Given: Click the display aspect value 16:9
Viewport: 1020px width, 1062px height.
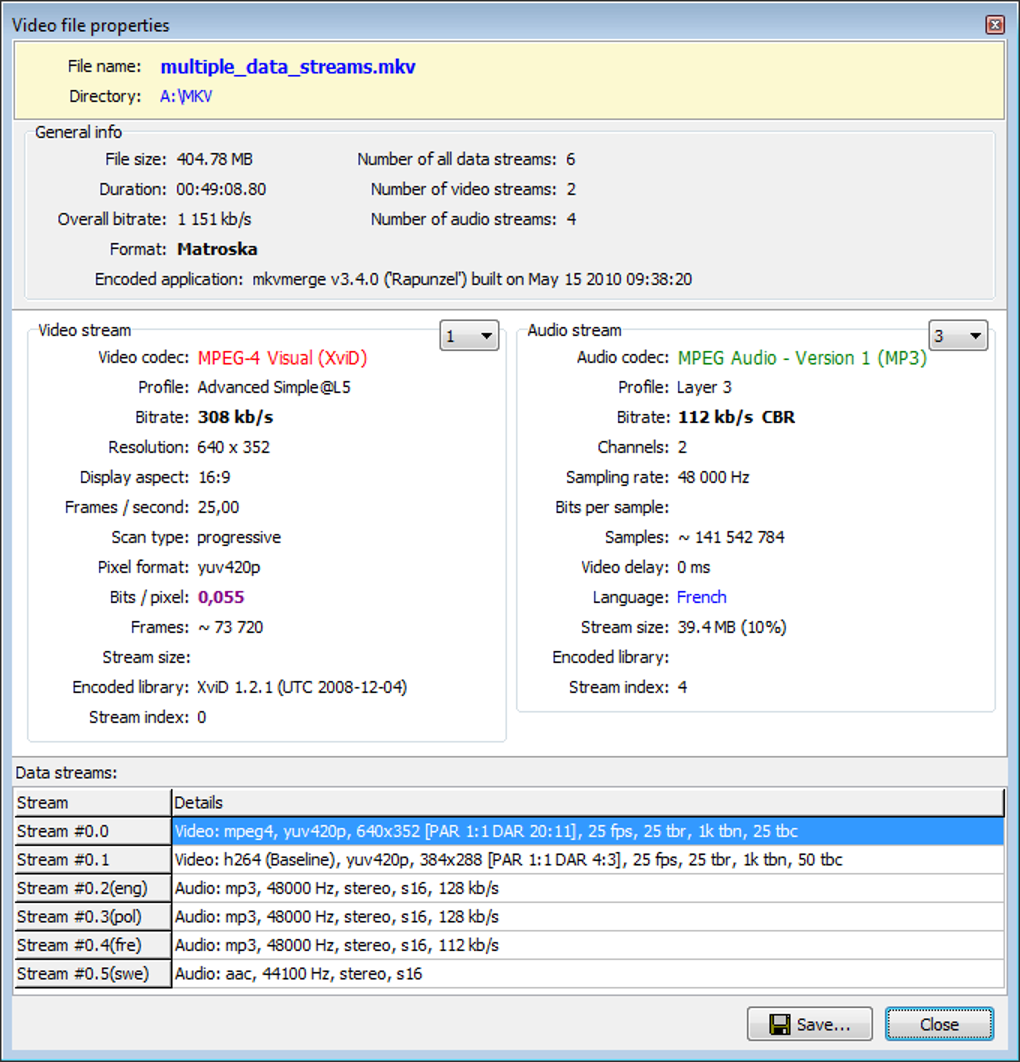Looking at the screenshot, I should coord(214,477).
